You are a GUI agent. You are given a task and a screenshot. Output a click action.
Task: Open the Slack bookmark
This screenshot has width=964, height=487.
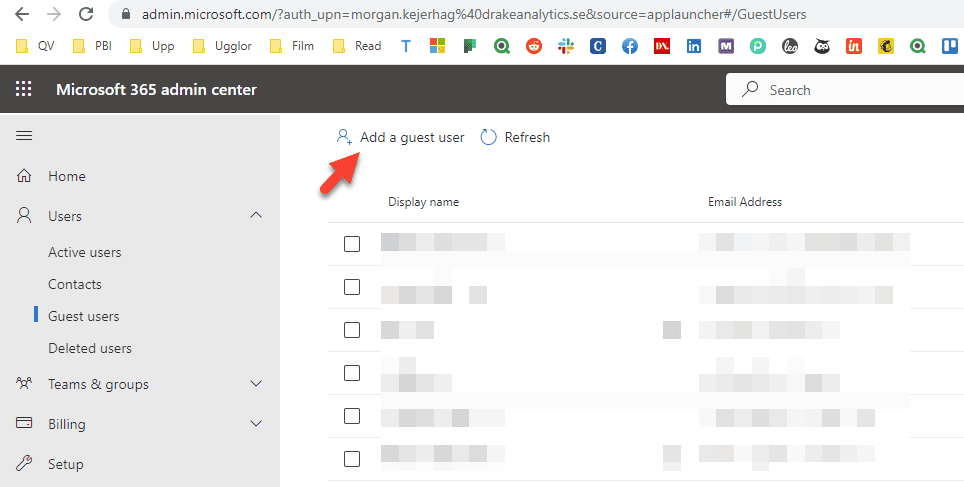tap(566, 46)
